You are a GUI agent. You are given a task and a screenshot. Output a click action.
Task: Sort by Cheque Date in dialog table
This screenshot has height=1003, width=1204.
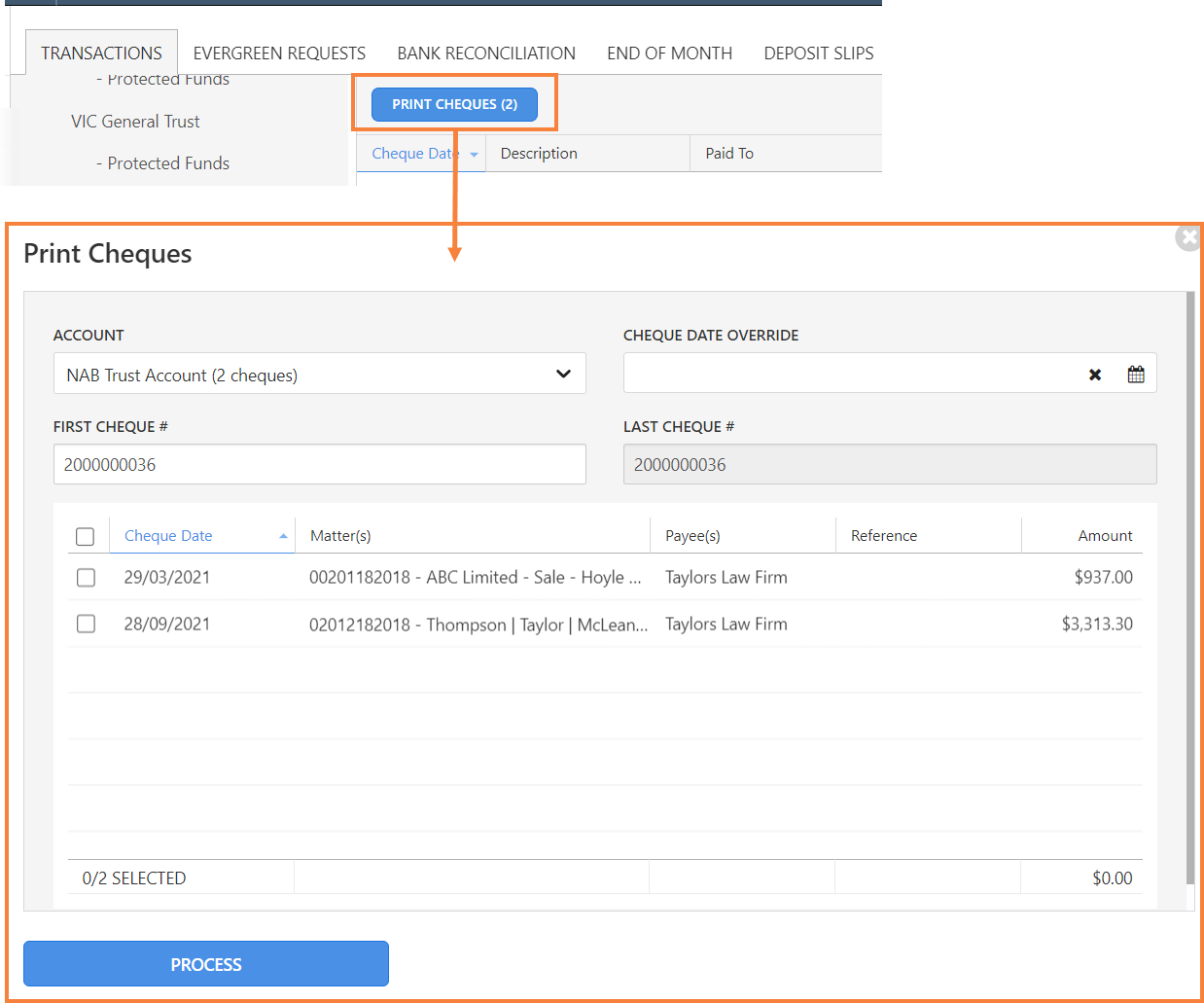[168, 536]
